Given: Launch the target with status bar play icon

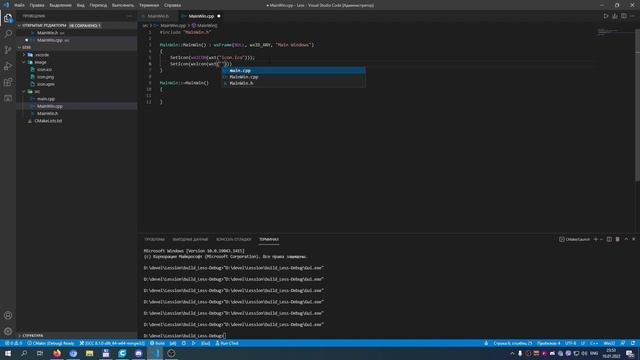Looking at the screenshot, I should click(x=193, y=343).
